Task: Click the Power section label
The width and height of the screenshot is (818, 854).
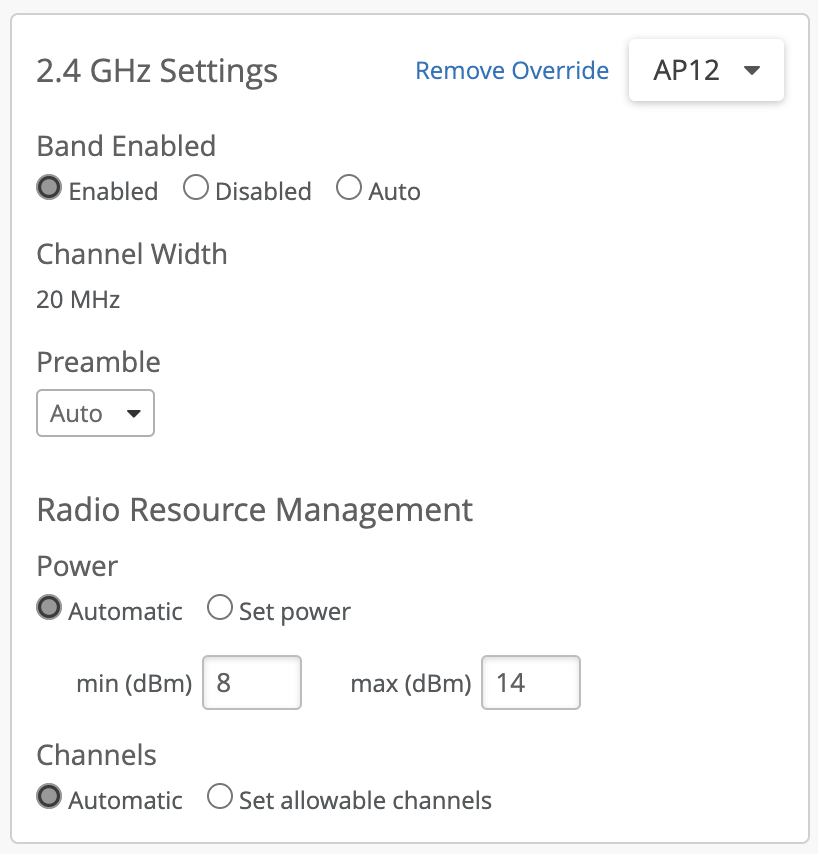Action: [x=77, y=566]
